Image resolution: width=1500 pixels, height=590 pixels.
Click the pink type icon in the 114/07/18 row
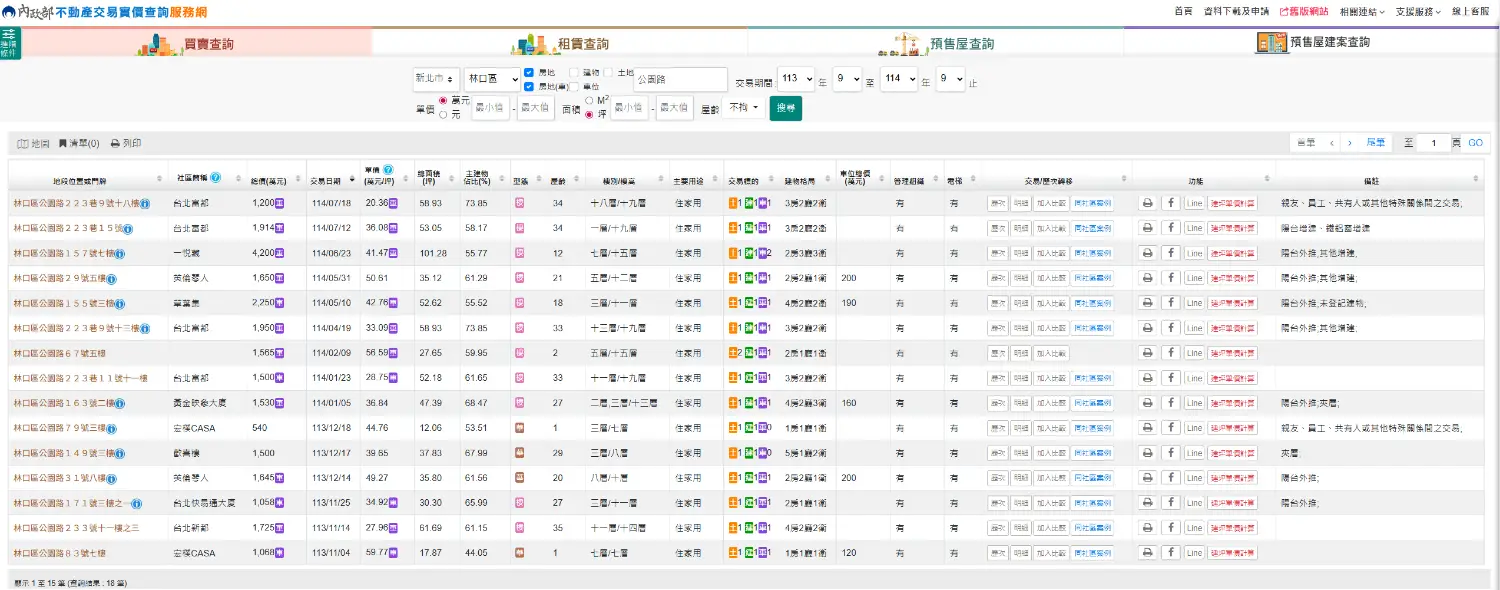[520, 203]
